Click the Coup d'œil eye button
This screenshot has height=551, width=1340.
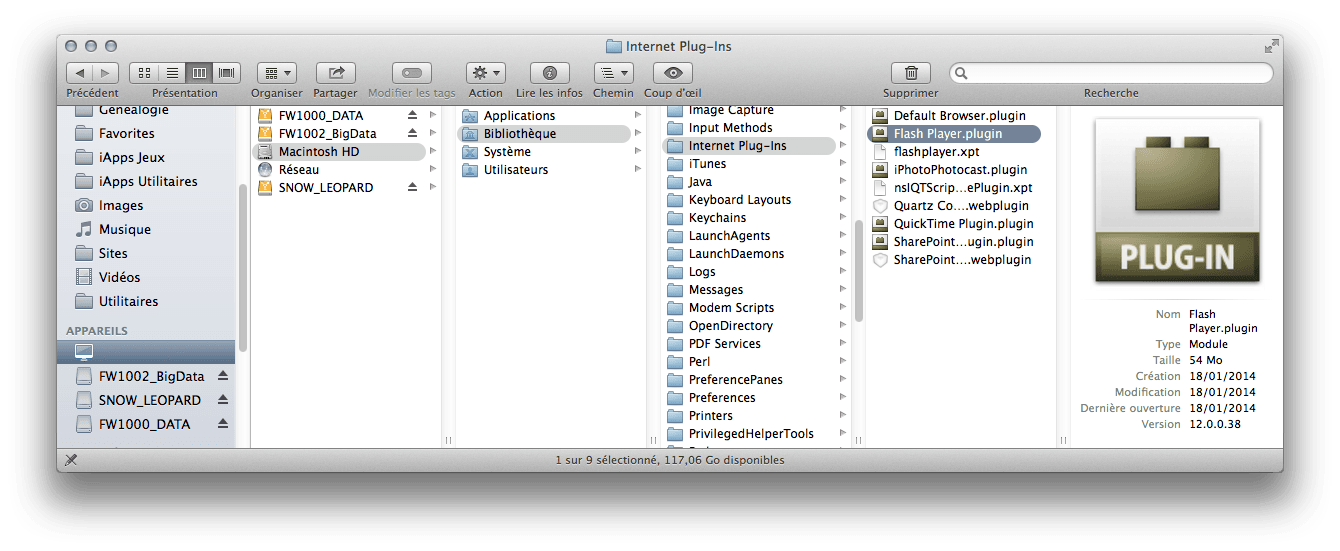pyautogui.click(x=673, y=73)
